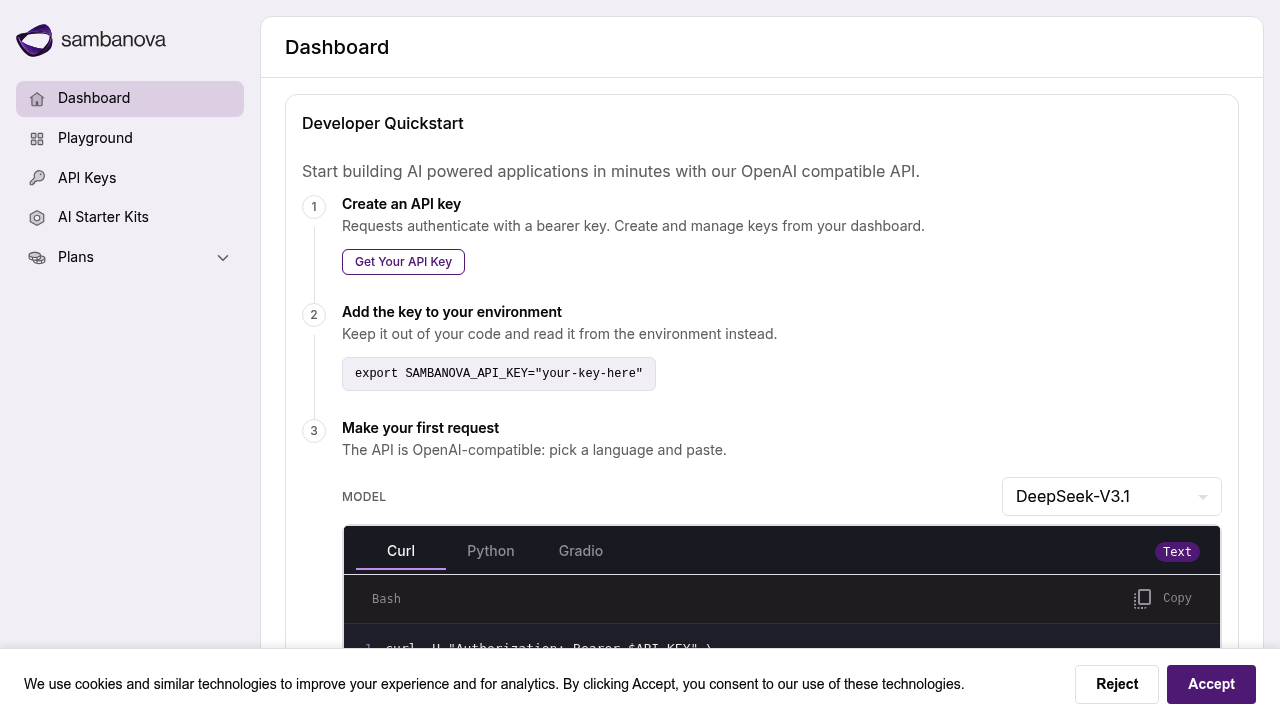Open Playground from the sidebar

(130, 138)
